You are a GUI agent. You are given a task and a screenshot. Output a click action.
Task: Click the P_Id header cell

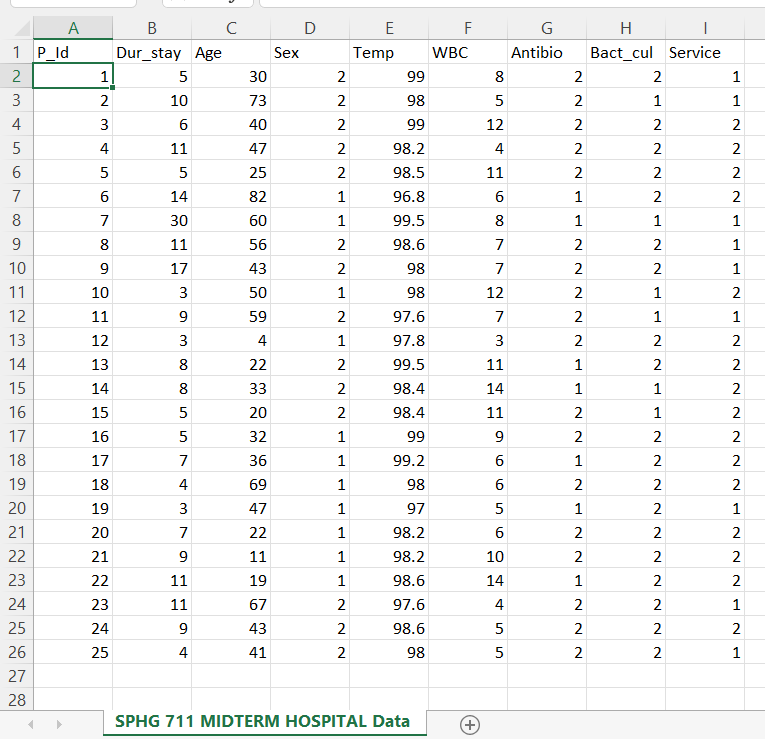point(73,52)
